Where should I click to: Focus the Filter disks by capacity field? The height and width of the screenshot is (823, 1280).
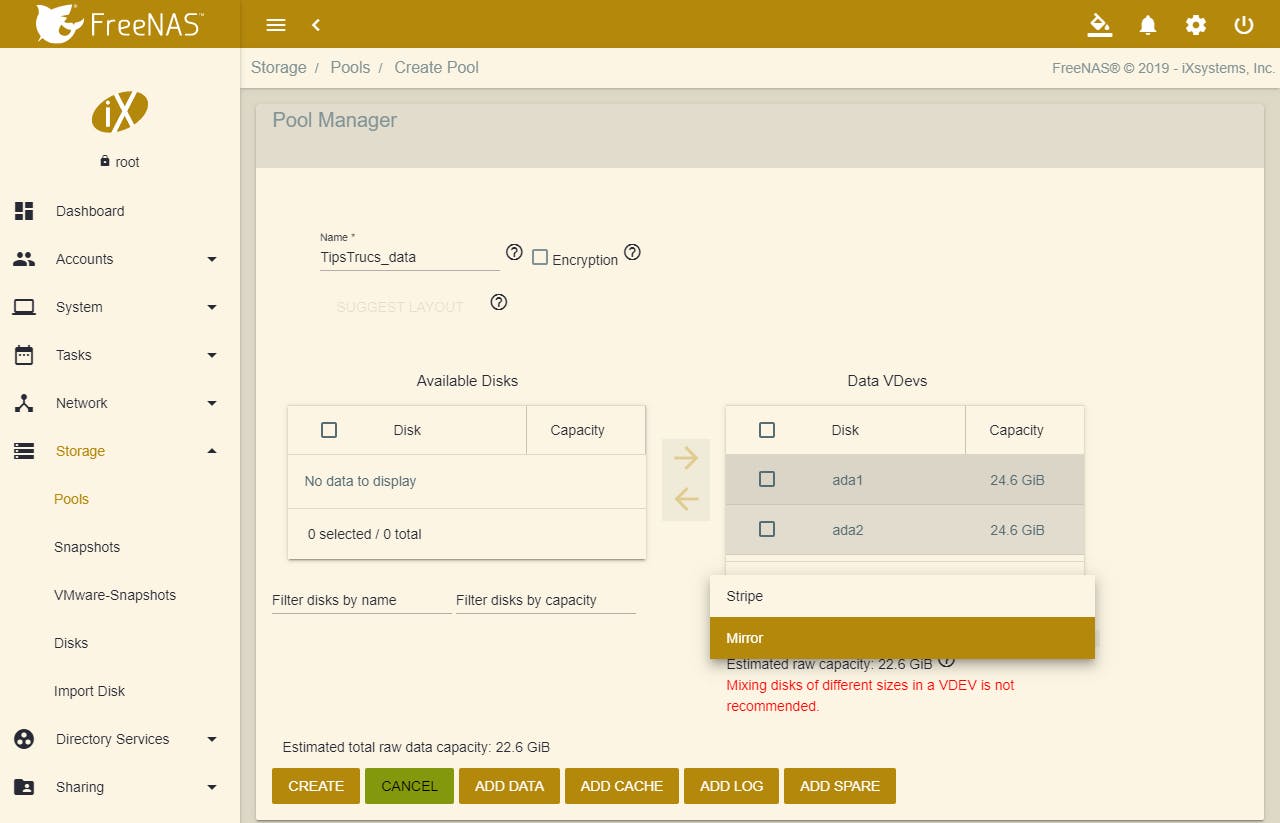pos(546,600)
